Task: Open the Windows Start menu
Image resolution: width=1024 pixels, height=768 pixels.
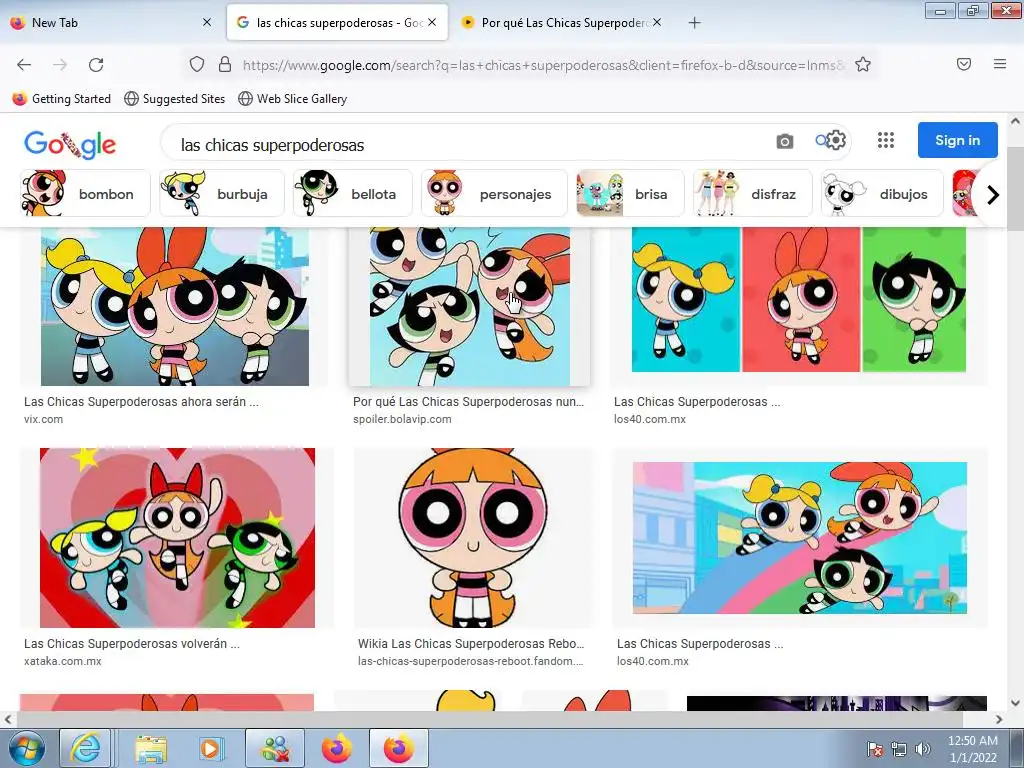Action: click(x=26, y=748)
